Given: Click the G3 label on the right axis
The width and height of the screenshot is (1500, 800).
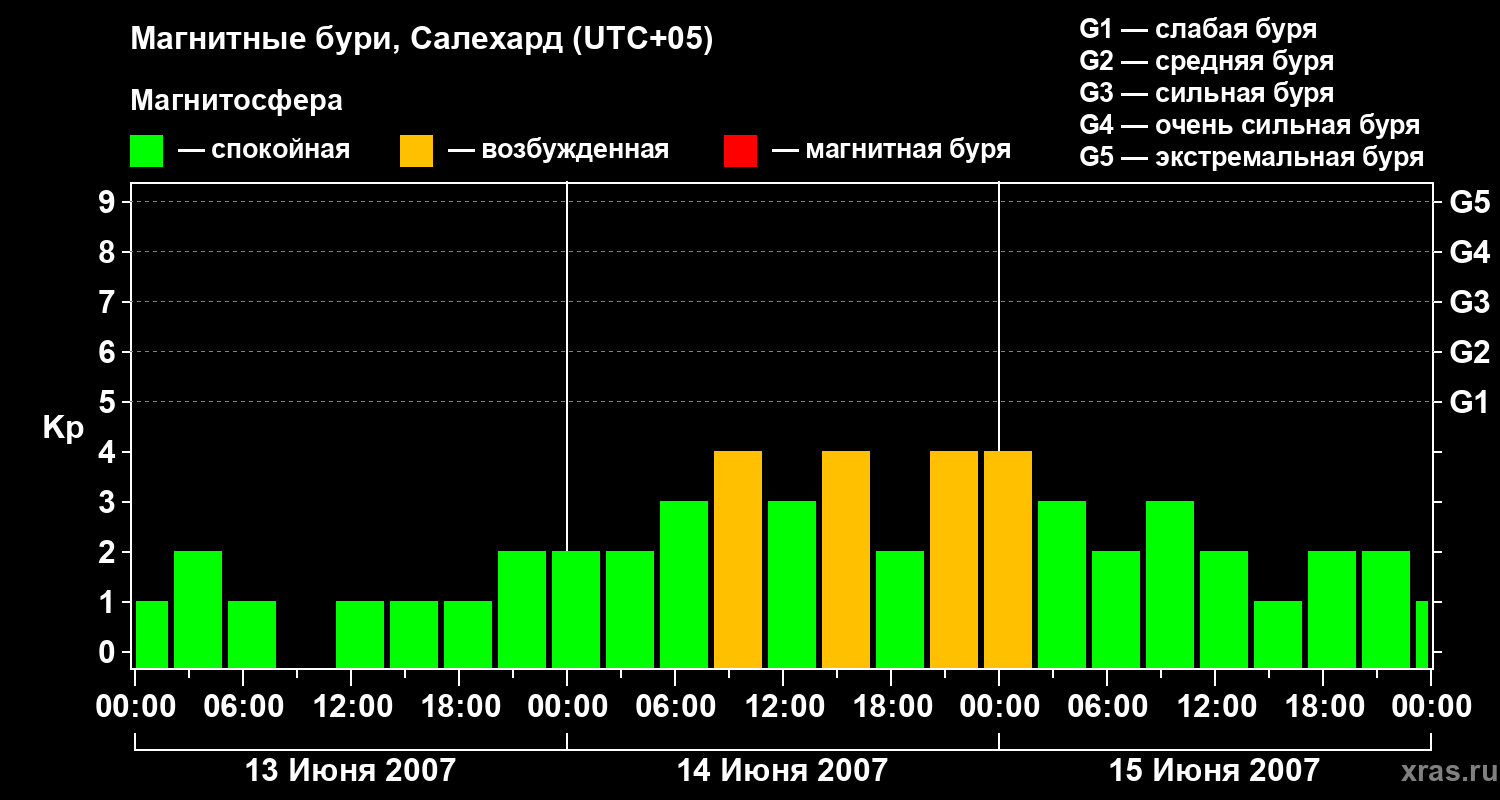Looking at the screenshot, I should pos(1469,302).
